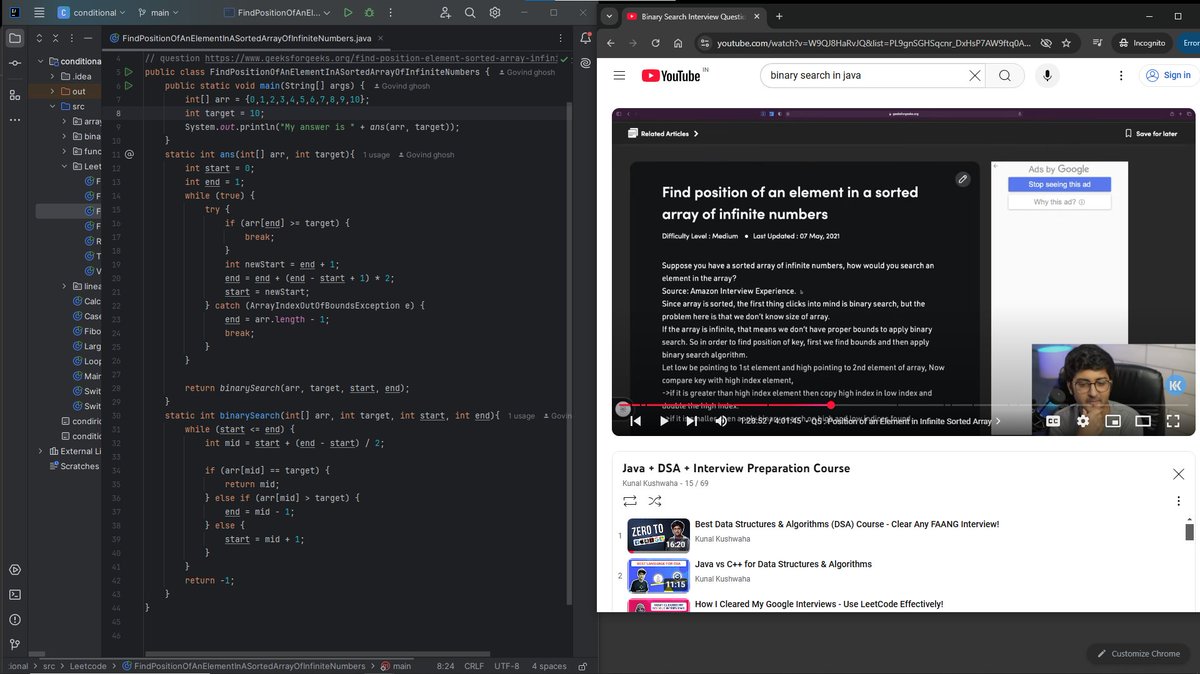Open the Run tool window icon at bottom left
The width and height of the screenshot is (1200, 674).
coord(14,570)
